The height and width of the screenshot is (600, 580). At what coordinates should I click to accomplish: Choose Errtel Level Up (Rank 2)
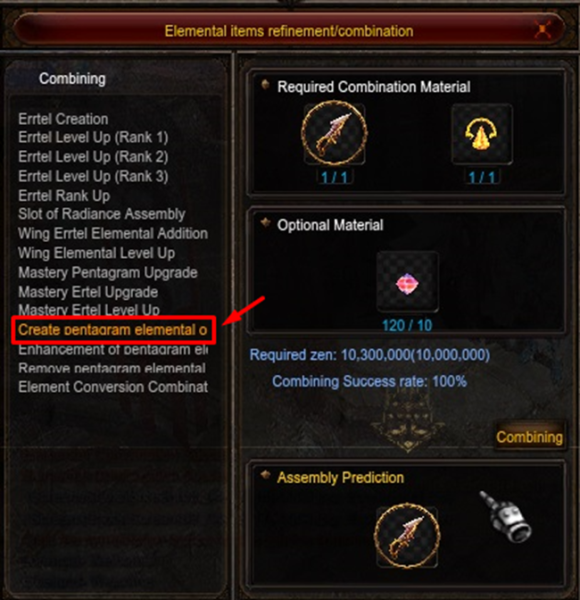click(x=93, y=157)
